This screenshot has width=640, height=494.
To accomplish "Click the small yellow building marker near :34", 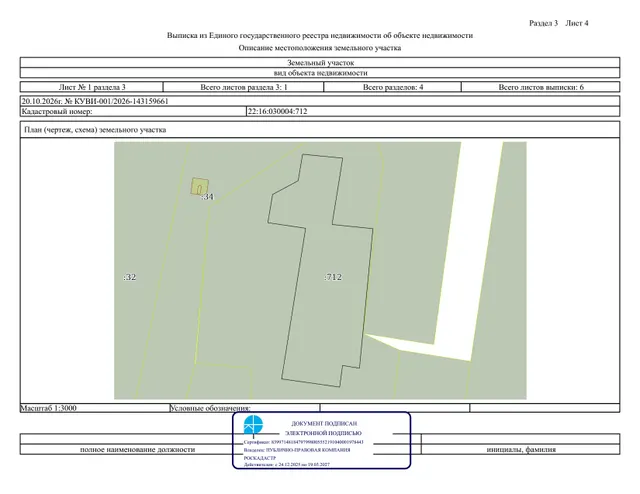I will click(200, 187).
